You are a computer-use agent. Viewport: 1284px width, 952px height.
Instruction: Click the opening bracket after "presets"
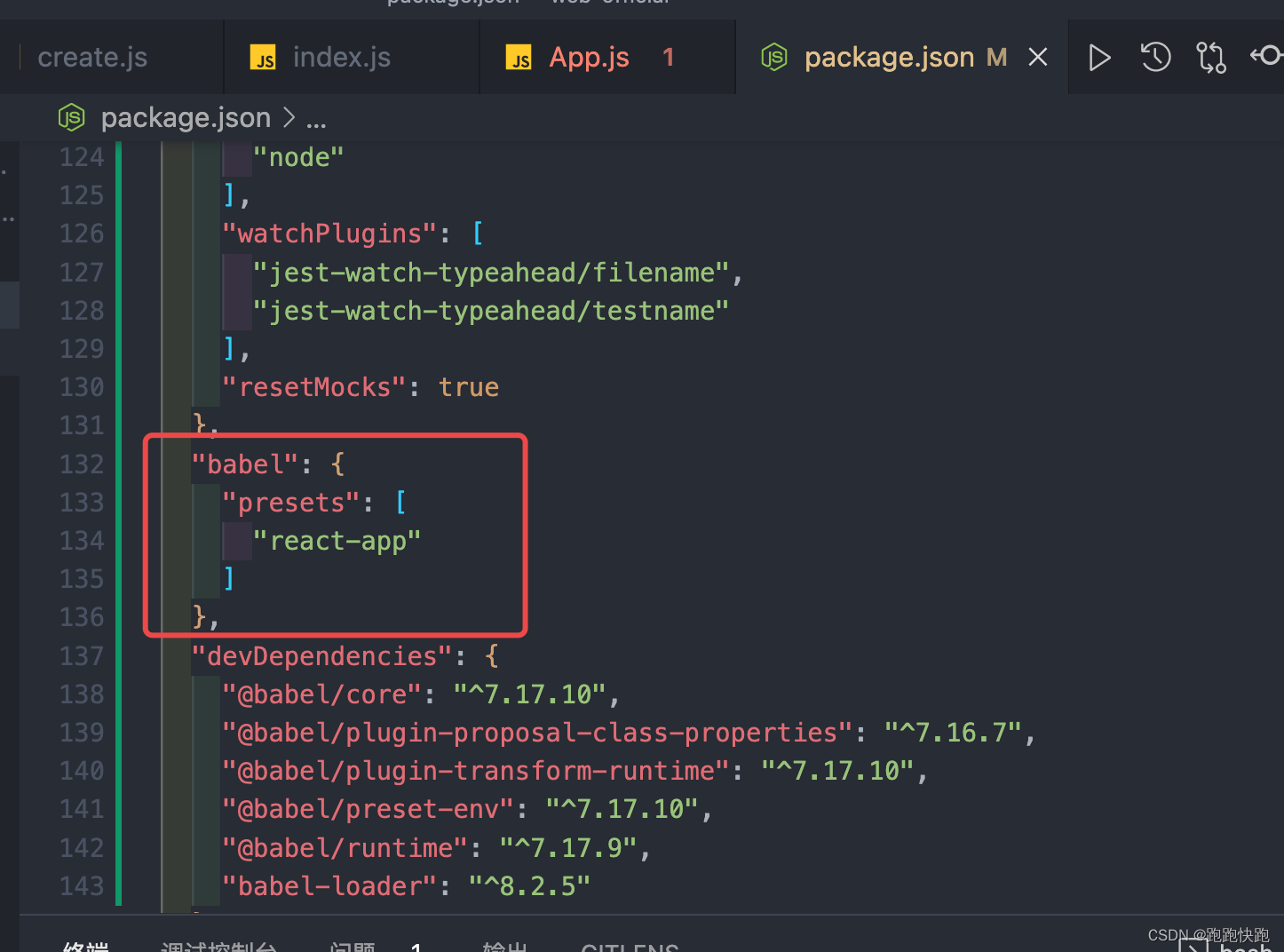pos(400,503)
